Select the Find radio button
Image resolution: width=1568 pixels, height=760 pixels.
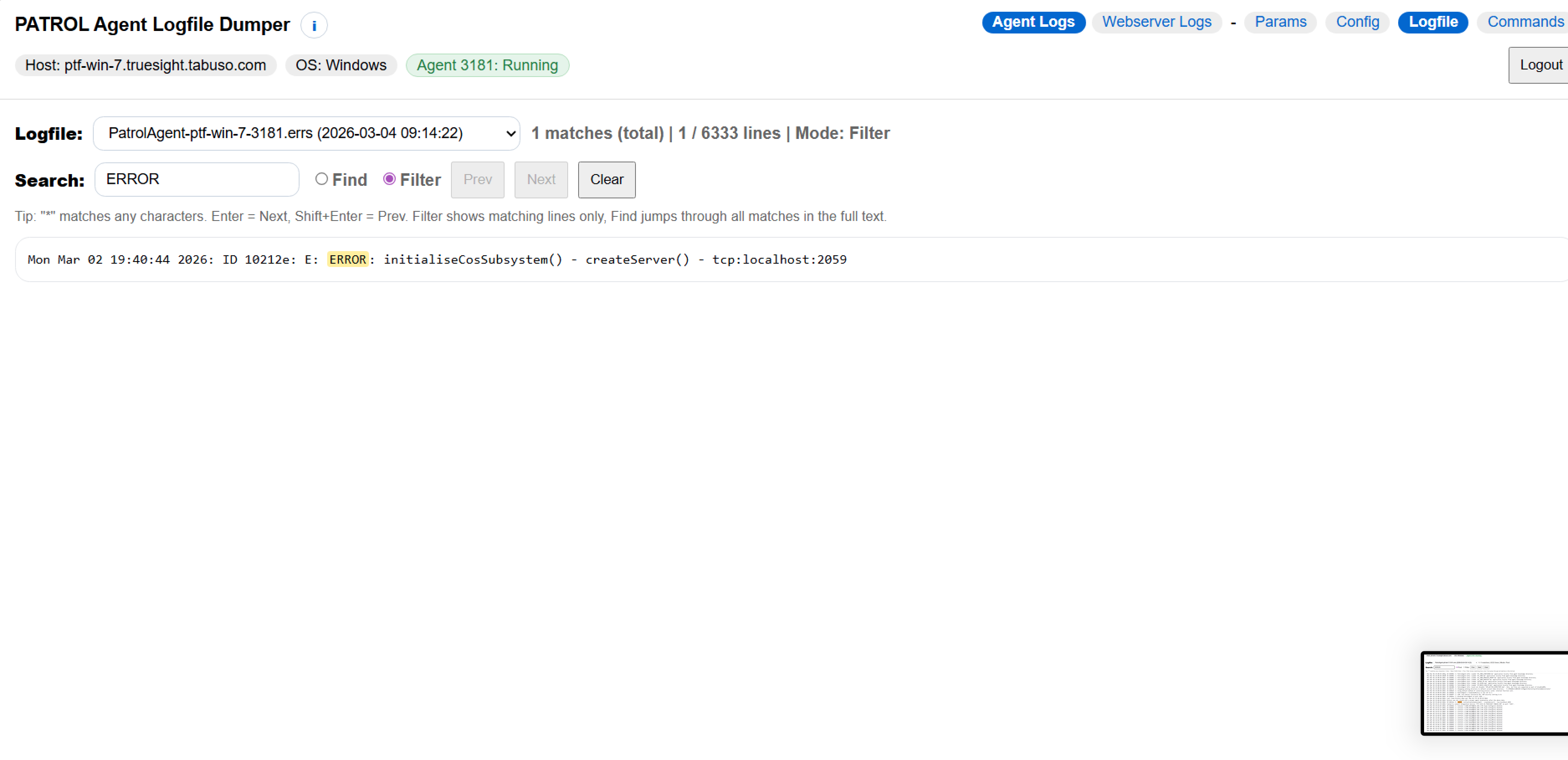(321, 179)
